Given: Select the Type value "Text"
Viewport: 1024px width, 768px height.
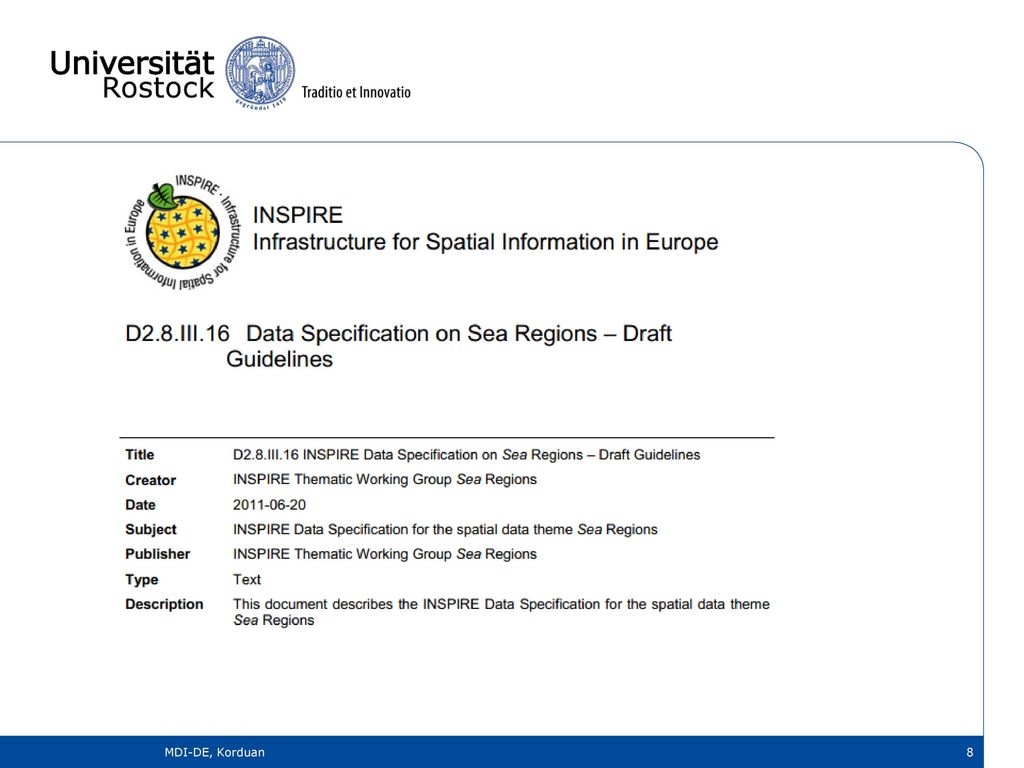Looking at the screenshot, I should (x=247, y=579).
